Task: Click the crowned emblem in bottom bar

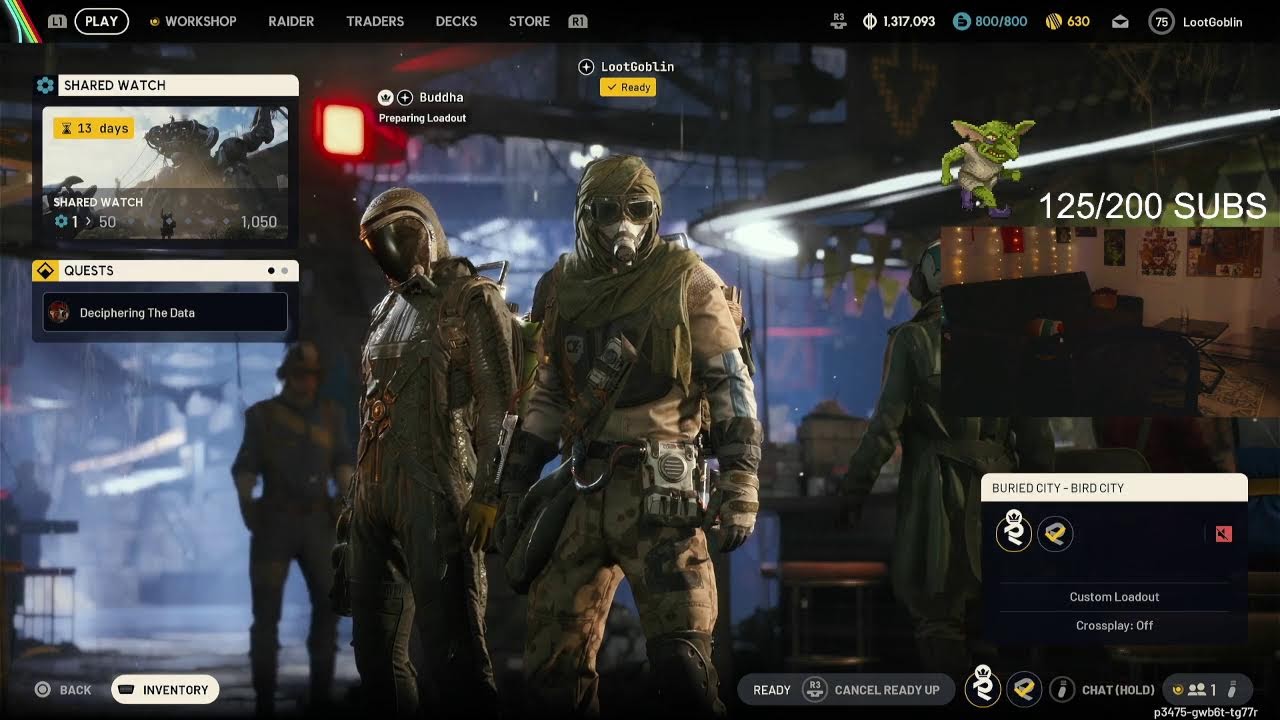Action: [982, 688]
